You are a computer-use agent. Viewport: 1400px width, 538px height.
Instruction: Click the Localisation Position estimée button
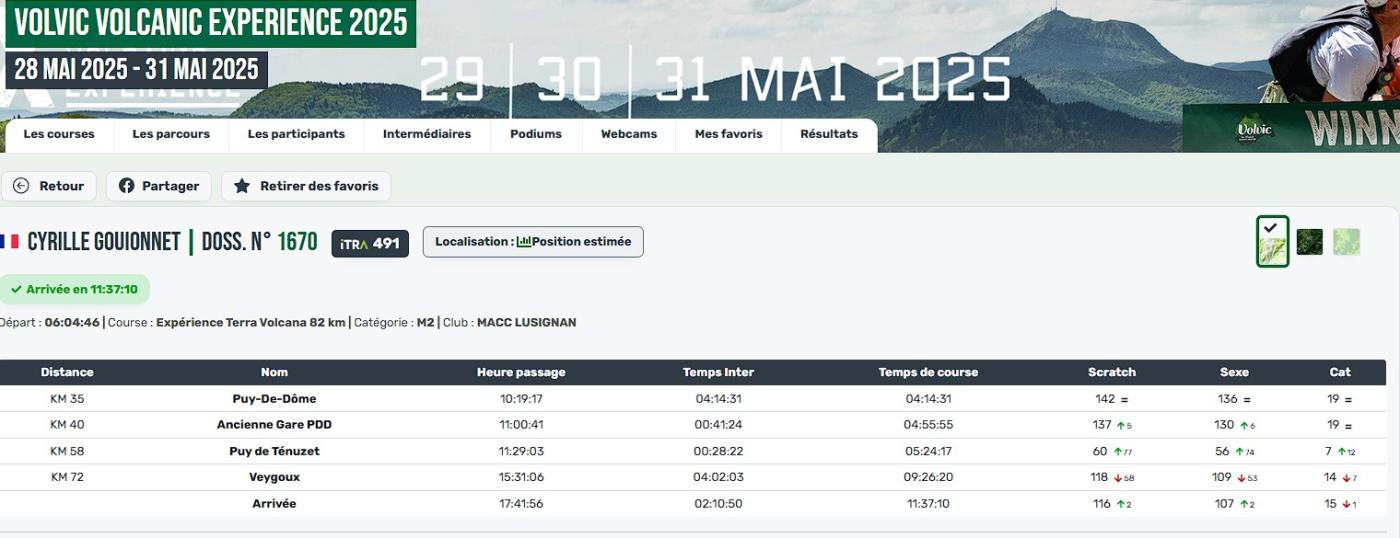point(533,242)
